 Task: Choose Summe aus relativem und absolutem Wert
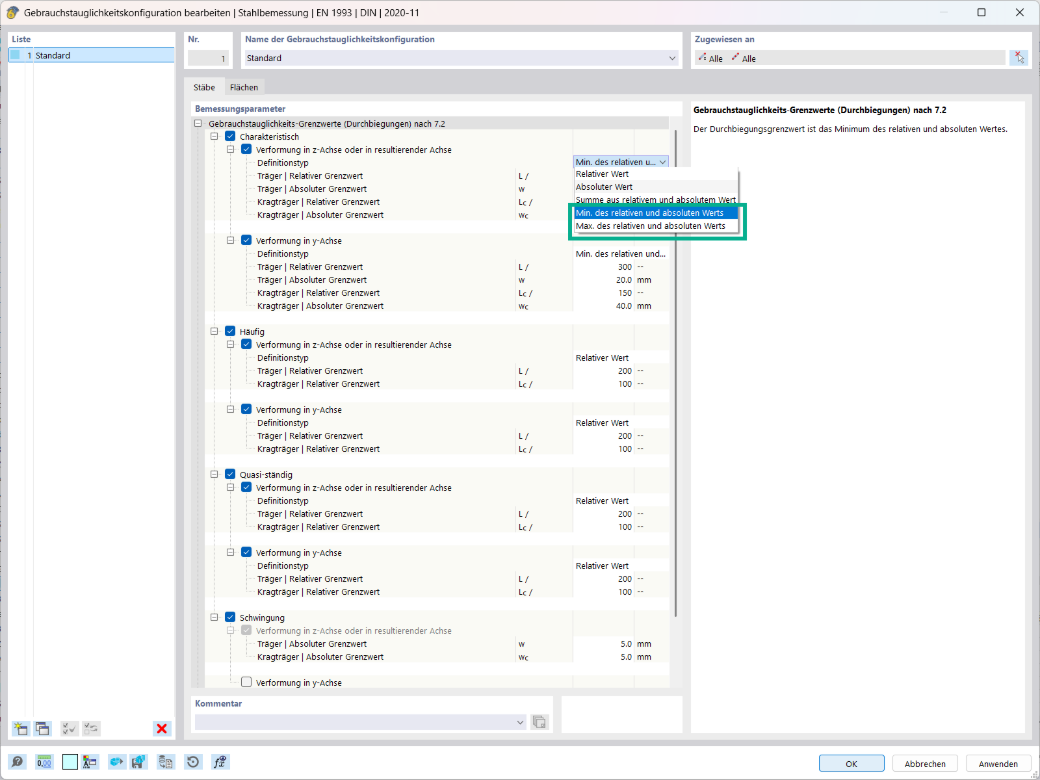coord(655,200)
